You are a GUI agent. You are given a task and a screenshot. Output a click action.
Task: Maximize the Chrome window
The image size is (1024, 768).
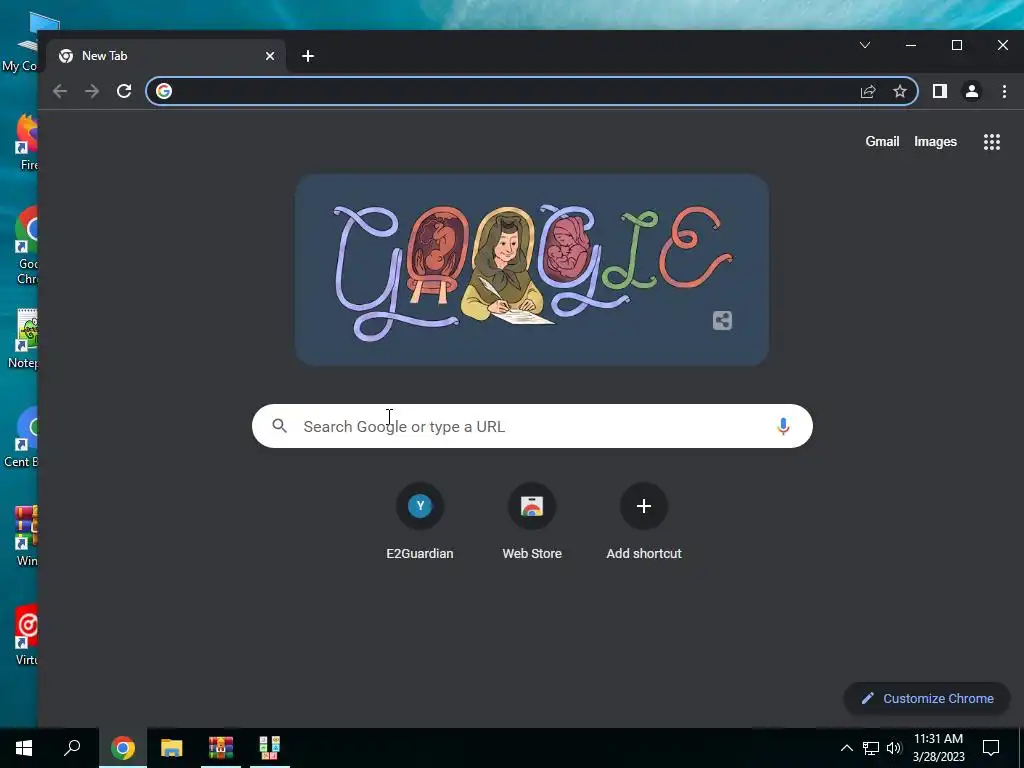(x=957, y=45)
